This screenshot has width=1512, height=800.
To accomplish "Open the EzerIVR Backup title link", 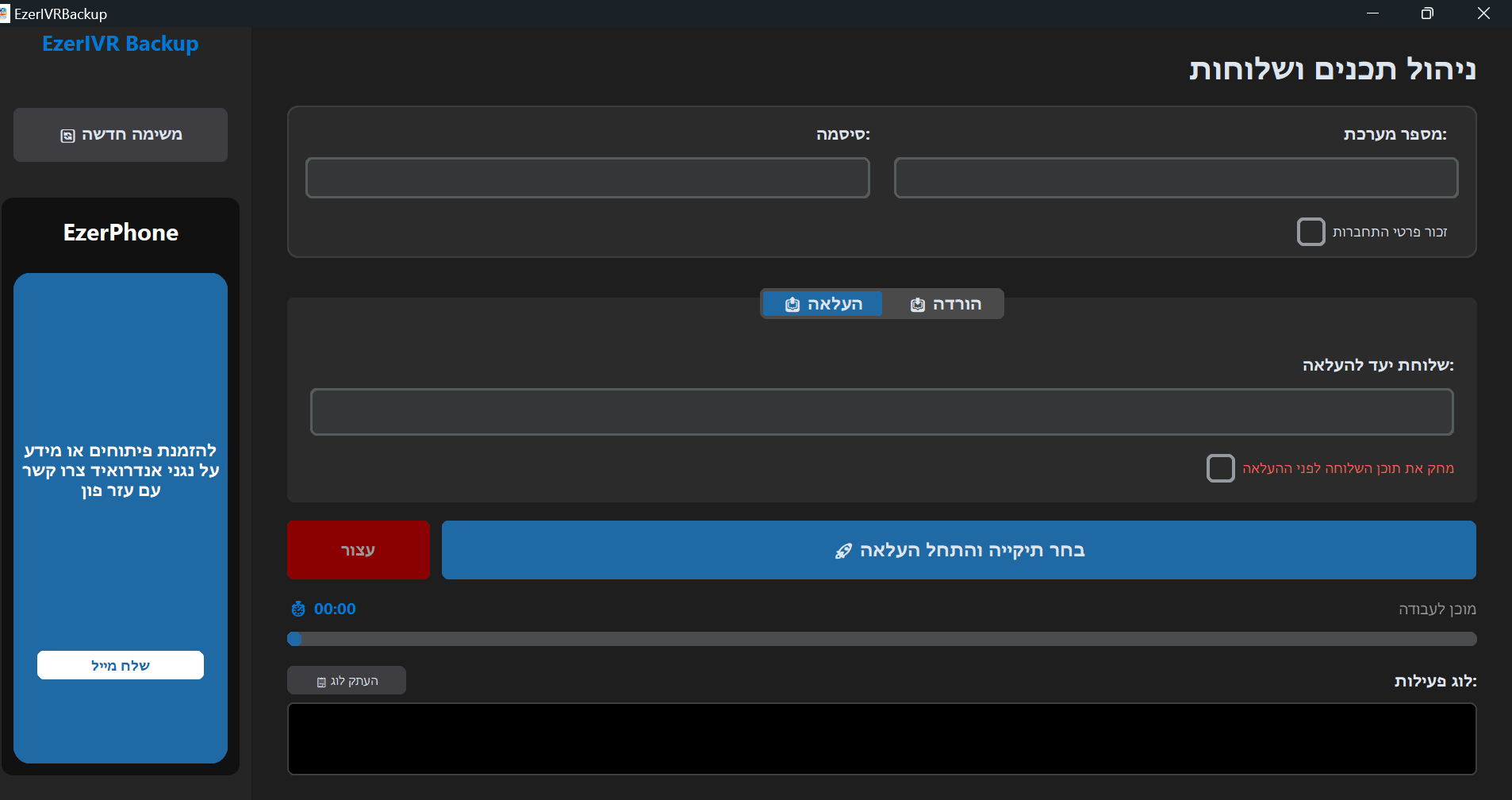I will (121, 44).
